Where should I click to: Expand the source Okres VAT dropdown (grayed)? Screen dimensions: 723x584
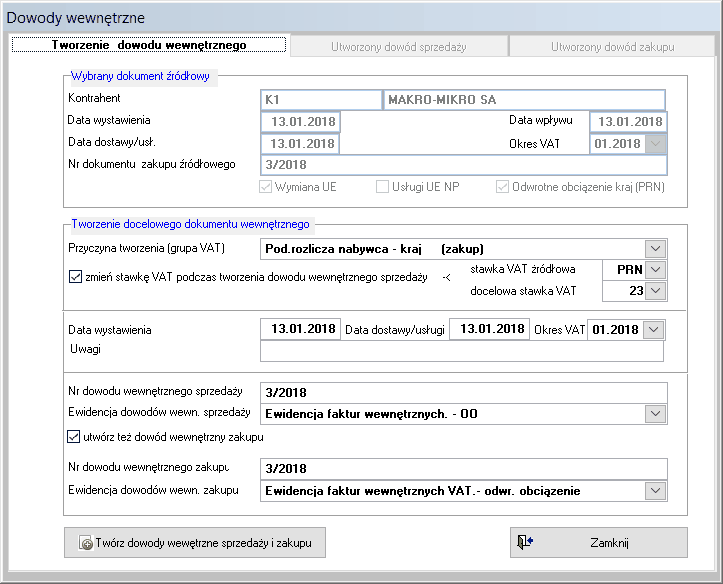click(655, 144)
